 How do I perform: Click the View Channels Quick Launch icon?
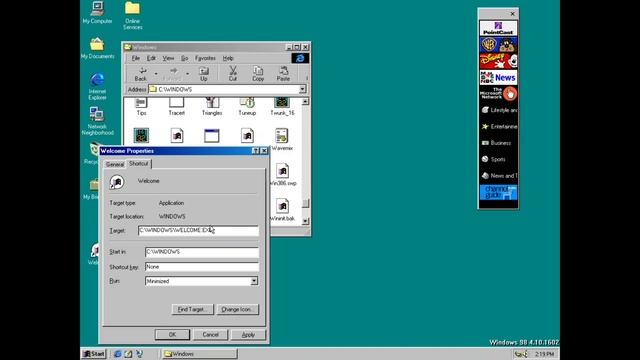coord(140,354)
